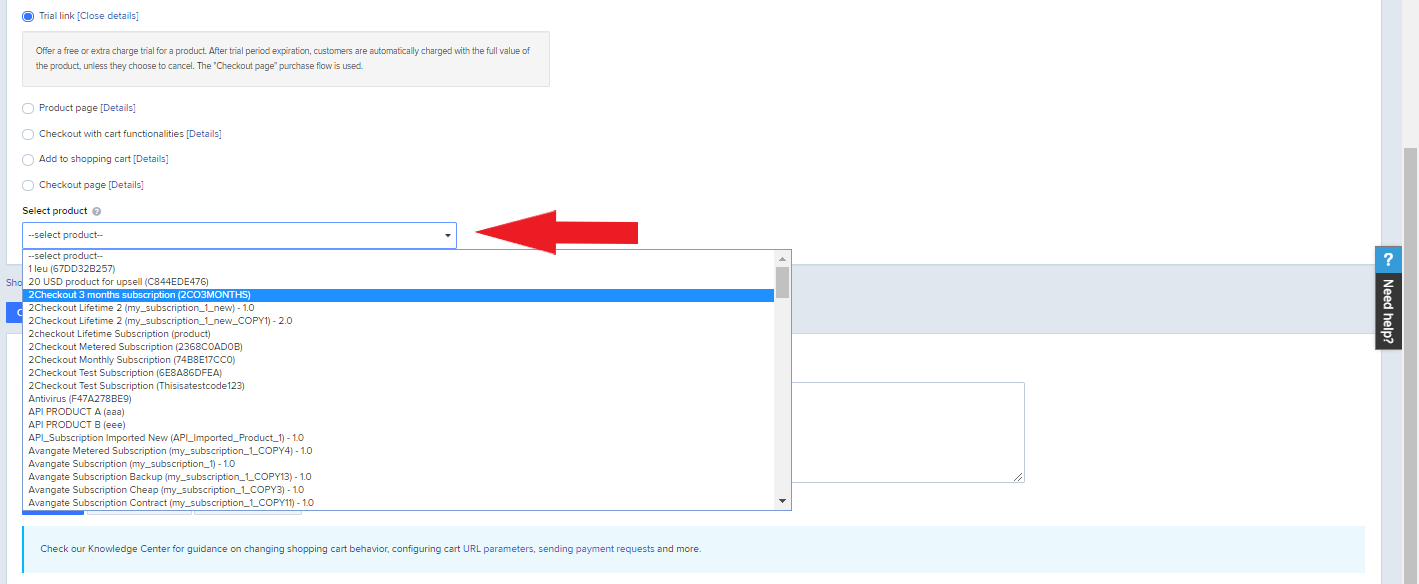Click the Select product help icon
This screenshot has height=584, width=1419.
coord(97,212)
